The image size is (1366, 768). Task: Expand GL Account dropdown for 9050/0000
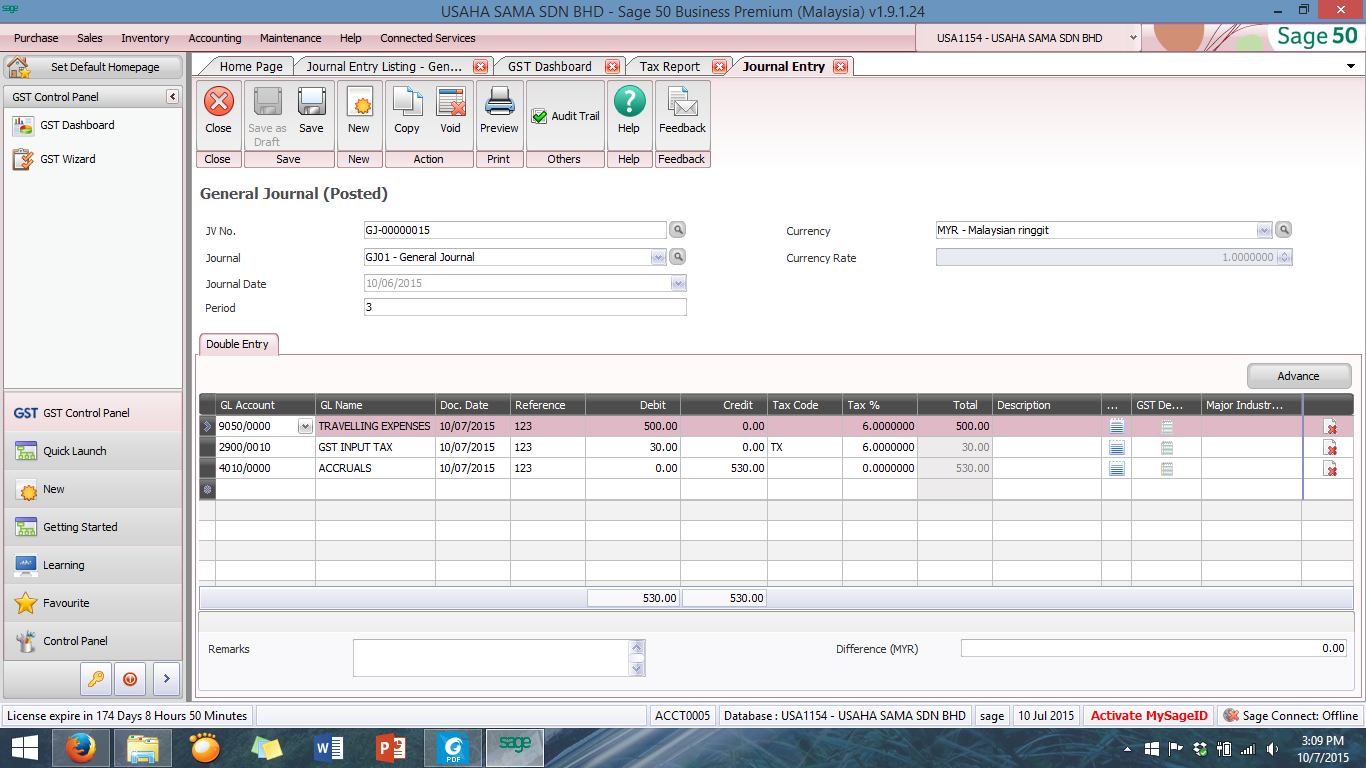click(305, 427)
